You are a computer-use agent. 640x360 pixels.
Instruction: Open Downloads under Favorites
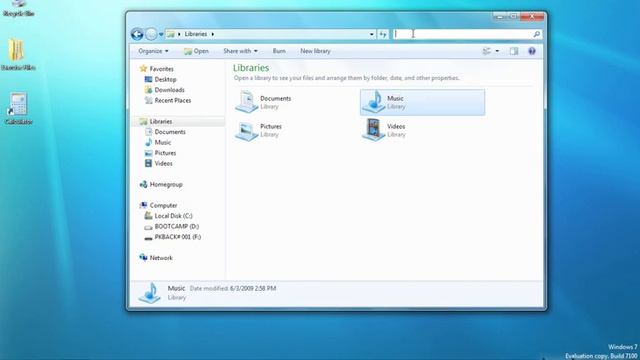(169, 90)
